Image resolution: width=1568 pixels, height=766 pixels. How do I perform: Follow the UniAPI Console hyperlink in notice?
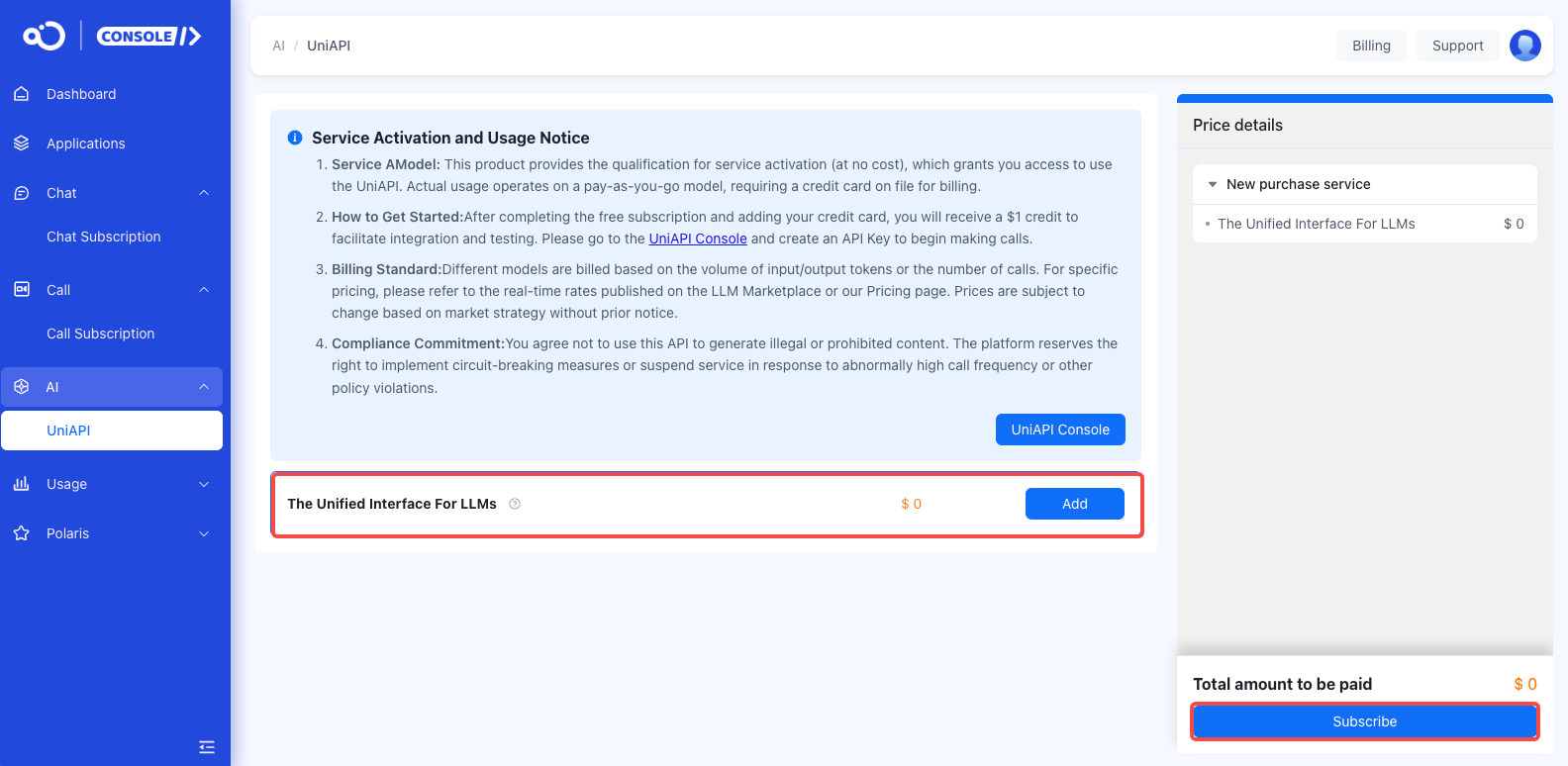click(698, 239)
